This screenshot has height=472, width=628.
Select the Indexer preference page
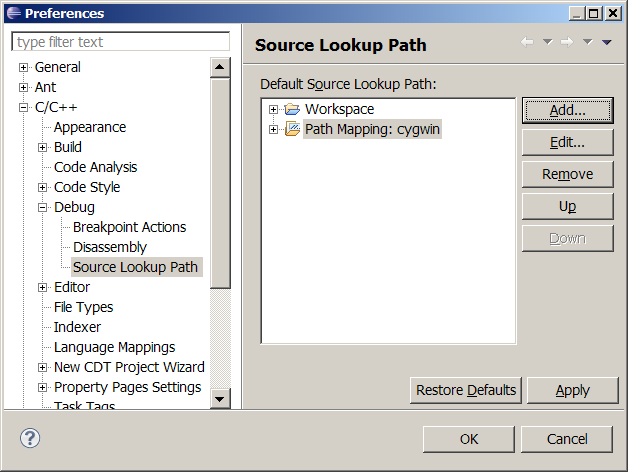point(77,327)
